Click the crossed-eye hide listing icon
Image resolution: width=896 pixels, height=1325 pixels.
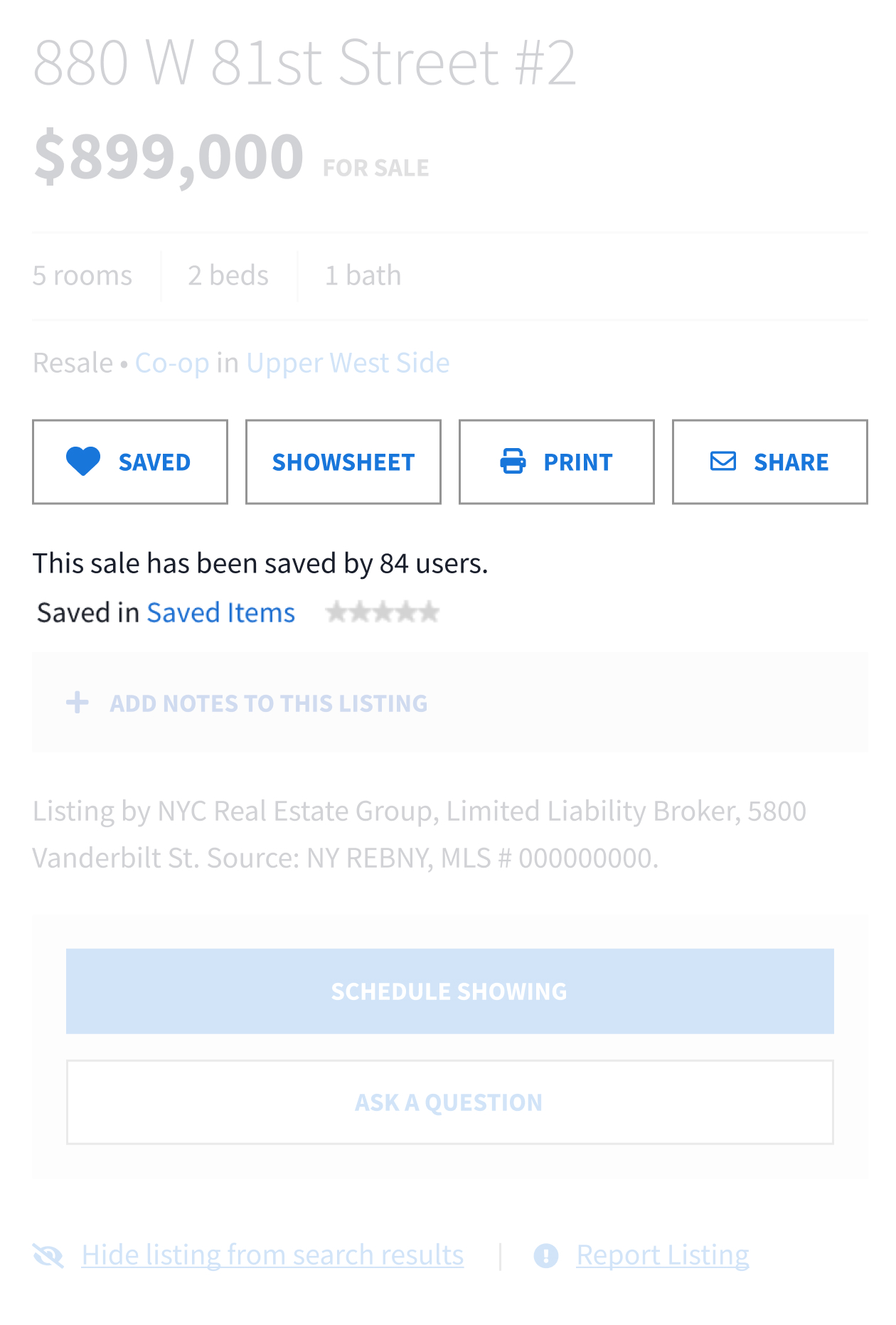[48, 1256]
